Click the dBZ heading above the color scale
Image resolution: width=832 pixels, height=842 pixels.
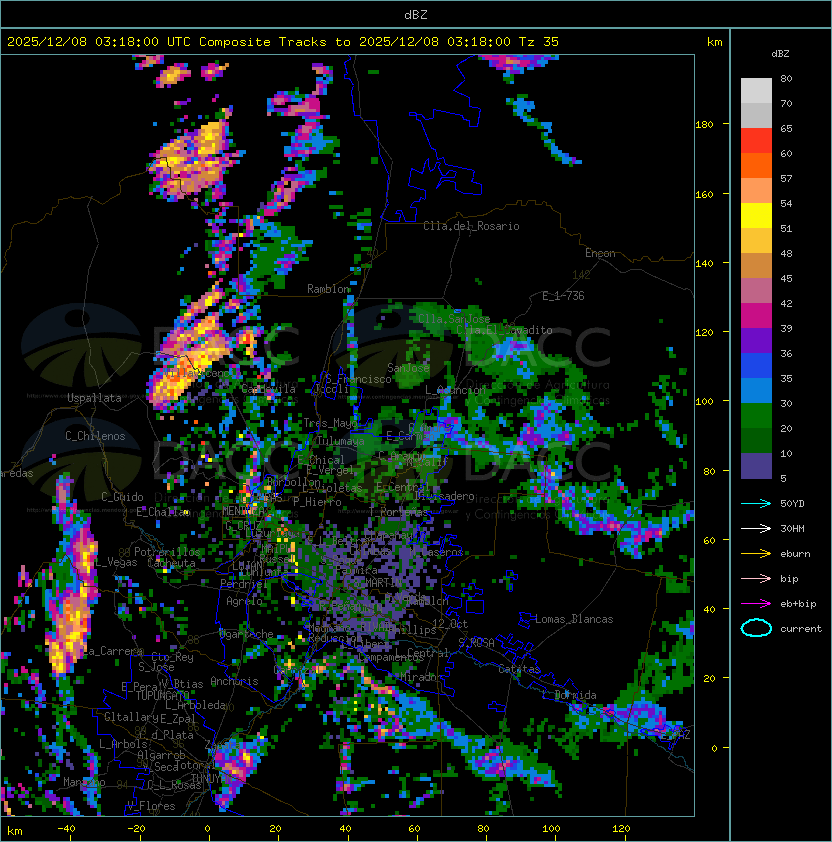pos(780,54)
